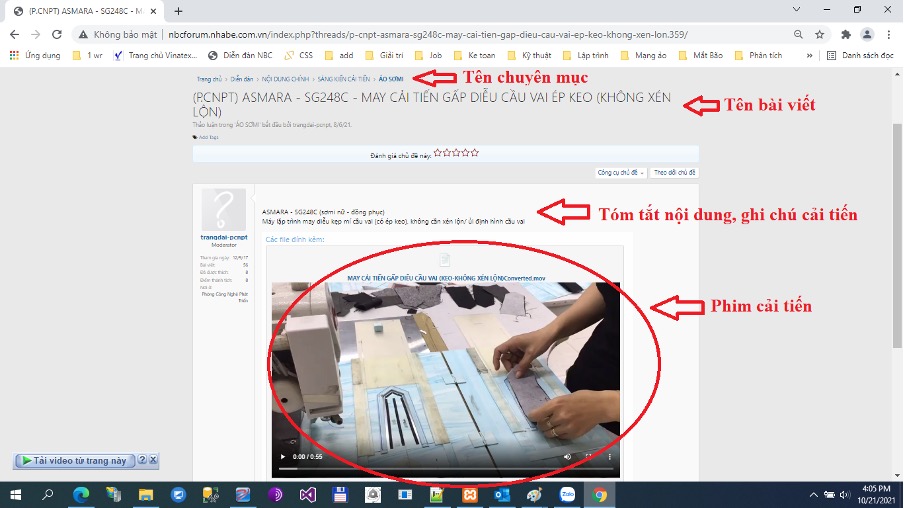The height and width of the screenshot is (508, 904).
Task: Open a new browser tab
Action: [178, 11]
